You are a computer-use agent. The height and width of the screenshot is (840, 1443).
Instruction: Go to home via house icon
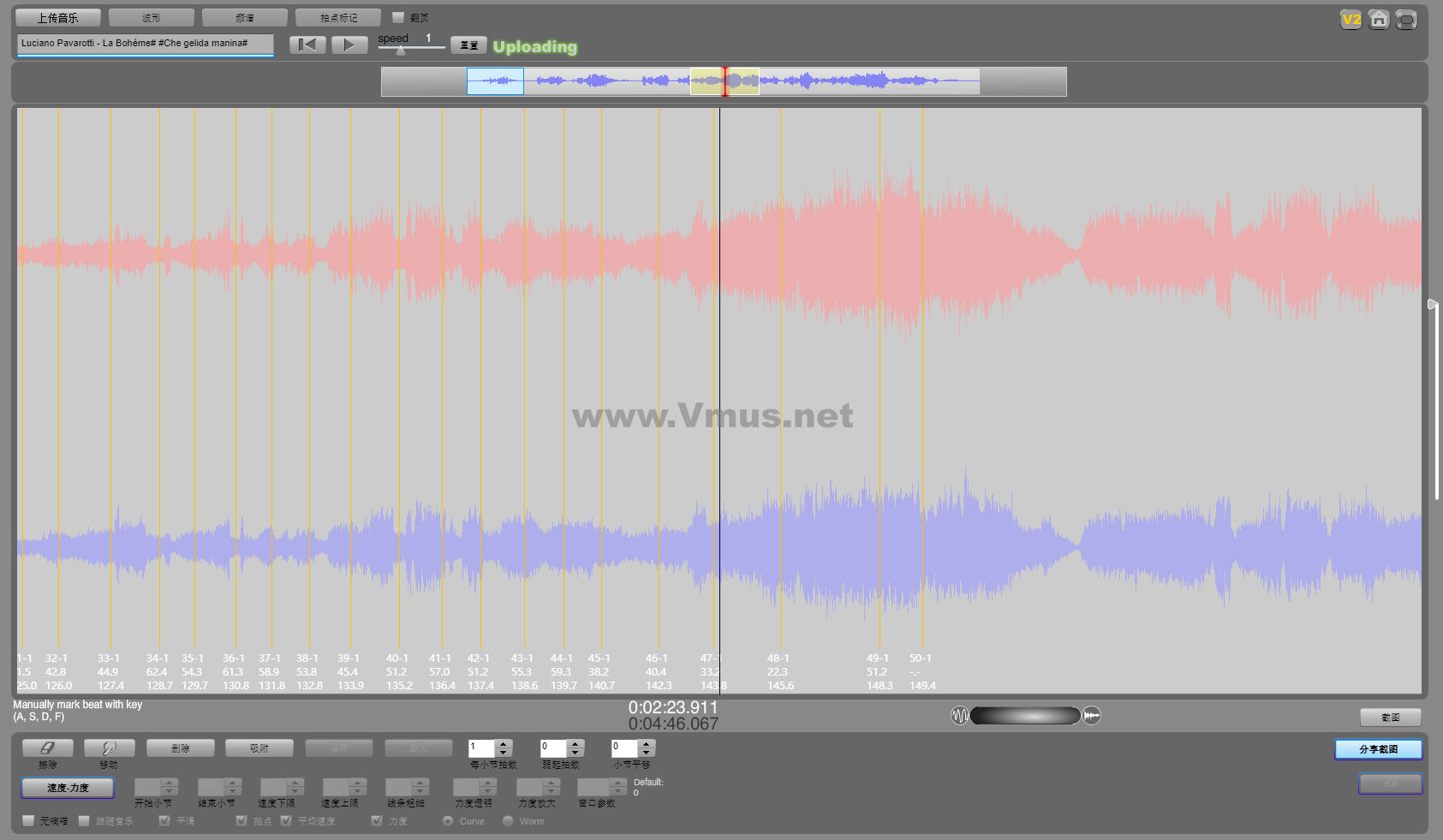coord(1378,20)
